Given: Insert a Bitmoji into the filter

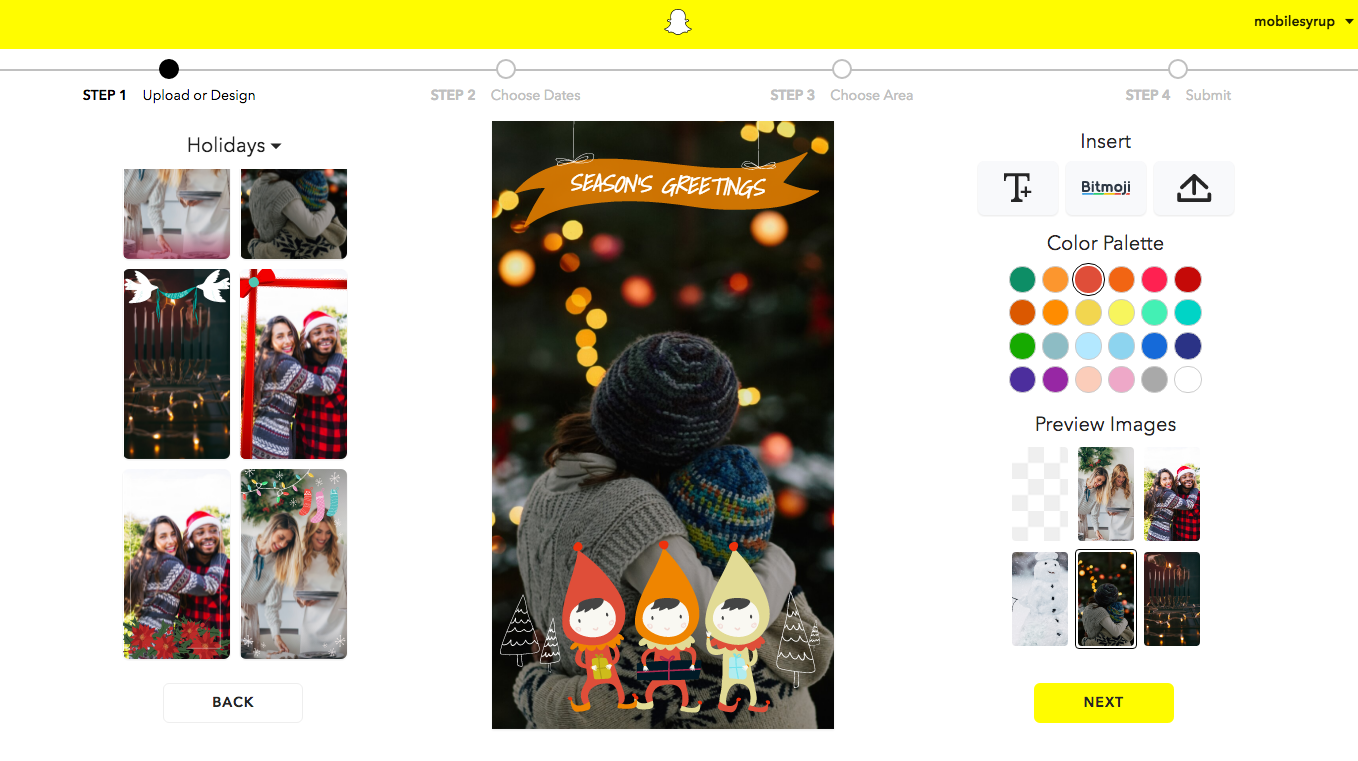Looking at the screenshot, I should (1105, 188).
